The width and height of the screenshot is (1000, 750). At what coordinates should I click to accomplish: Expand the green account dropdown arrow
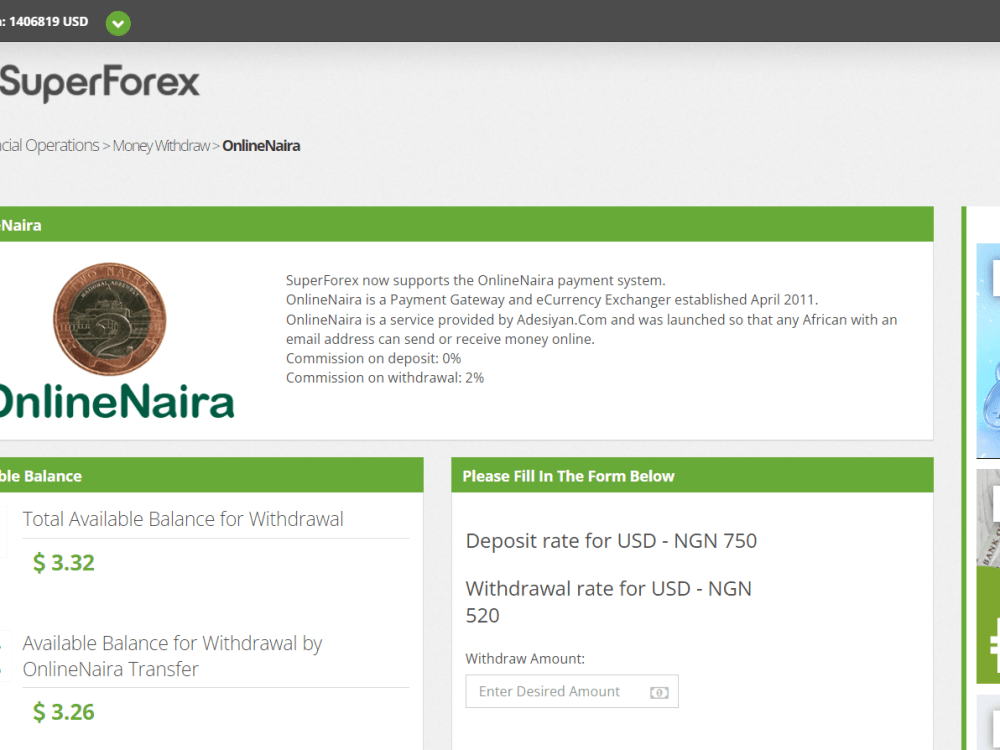tap(118, 24)
